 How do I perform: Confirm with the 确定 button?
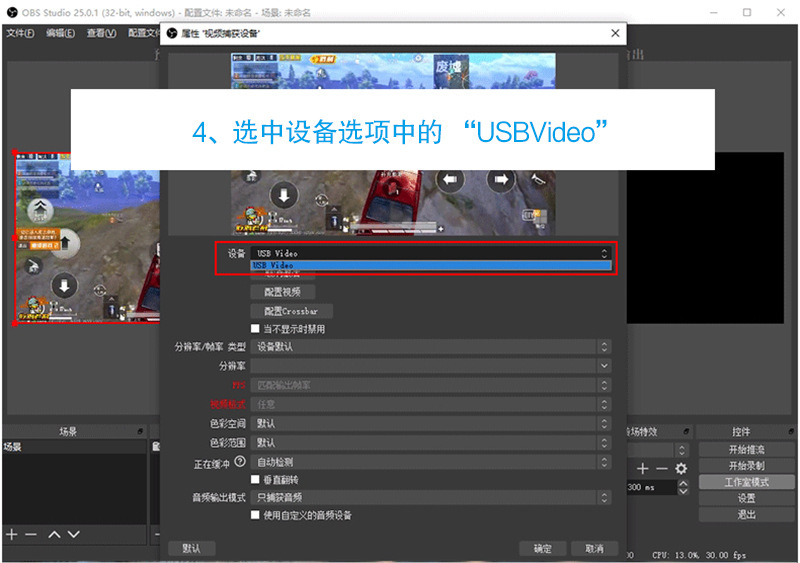(543, 548)
